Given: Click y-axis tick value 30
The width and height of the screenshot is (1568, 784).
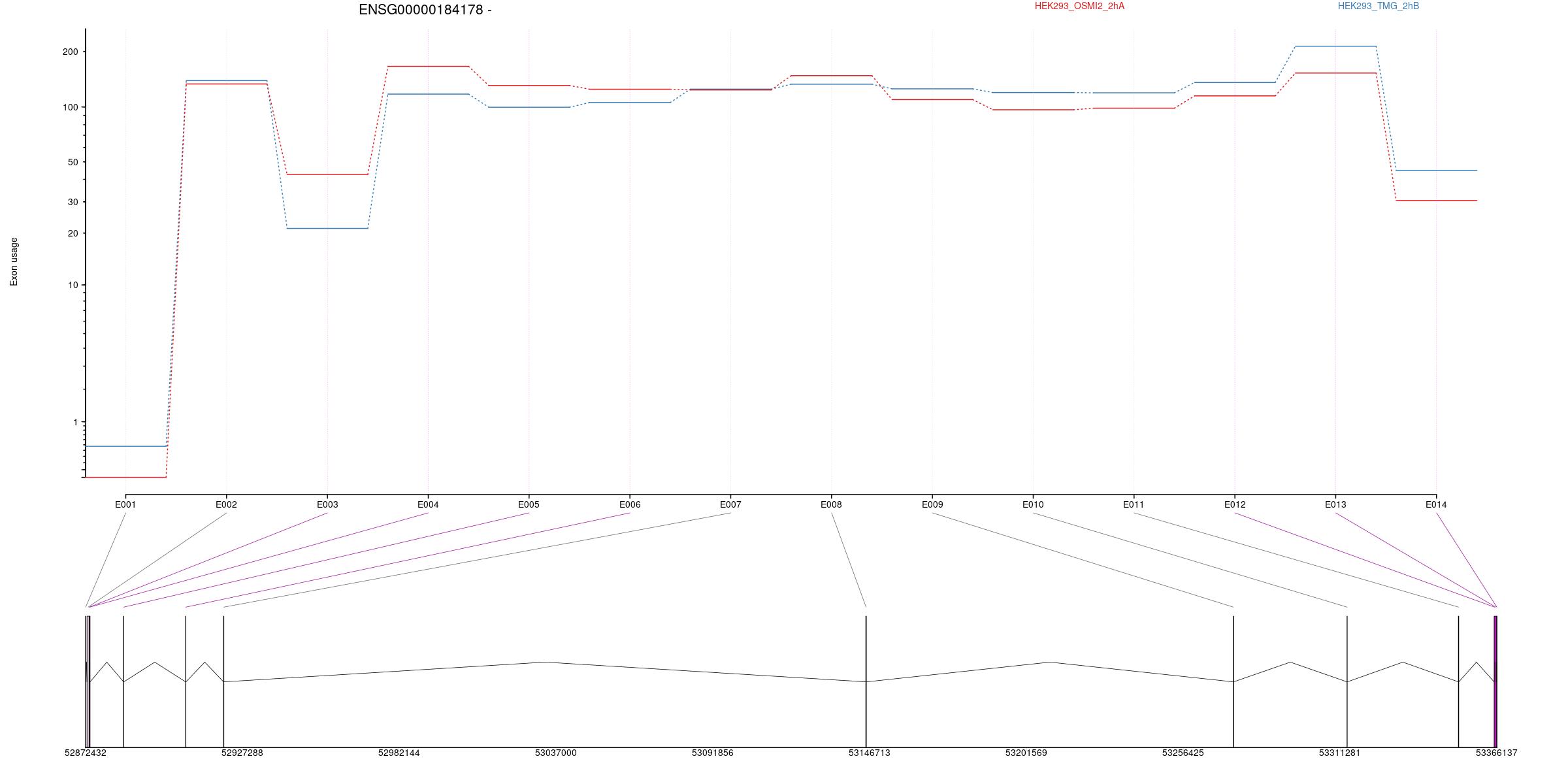Looking at the screenshot, I should click(x=73, y=203).
